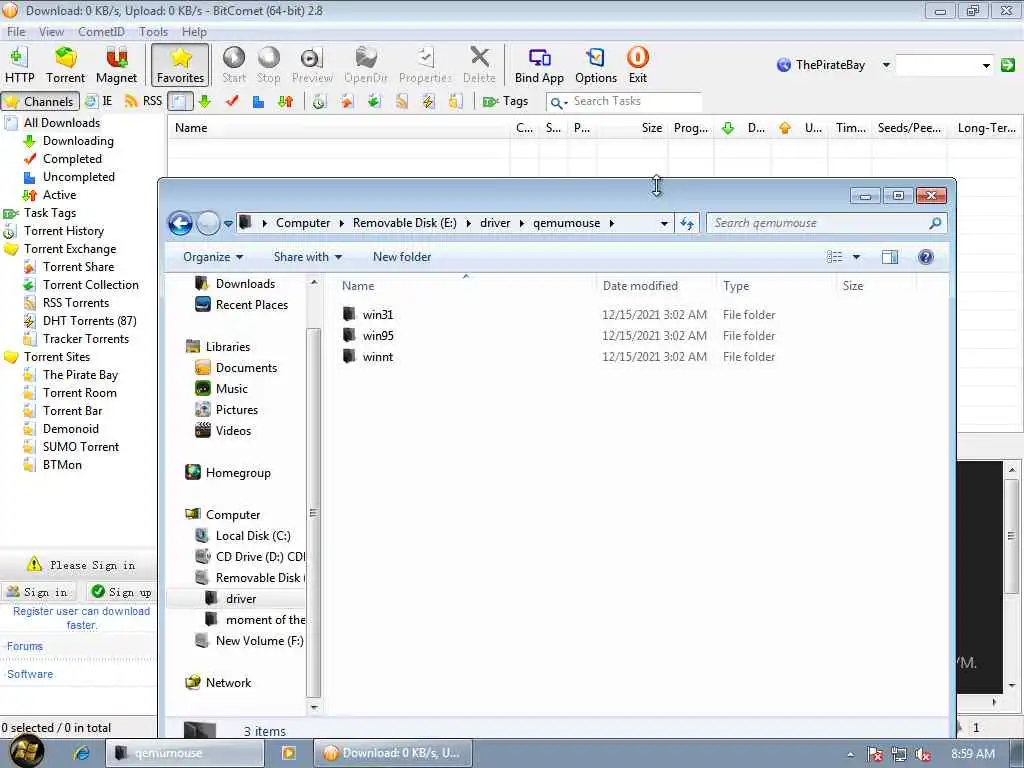The height and width of the screenshot is (768, 1024).
Task: Open the Organize dropdown menu
Action: [213, 257]
